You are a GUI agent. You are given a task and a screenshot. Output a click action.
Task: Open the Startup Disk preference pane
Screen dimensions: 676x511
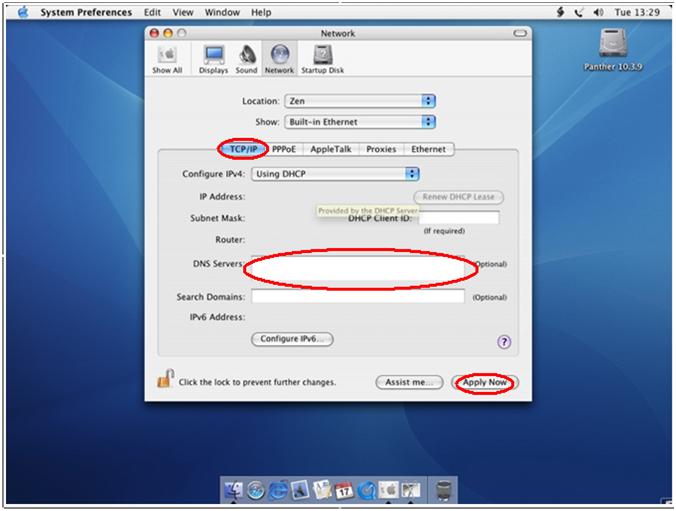(x=322, y=58)
